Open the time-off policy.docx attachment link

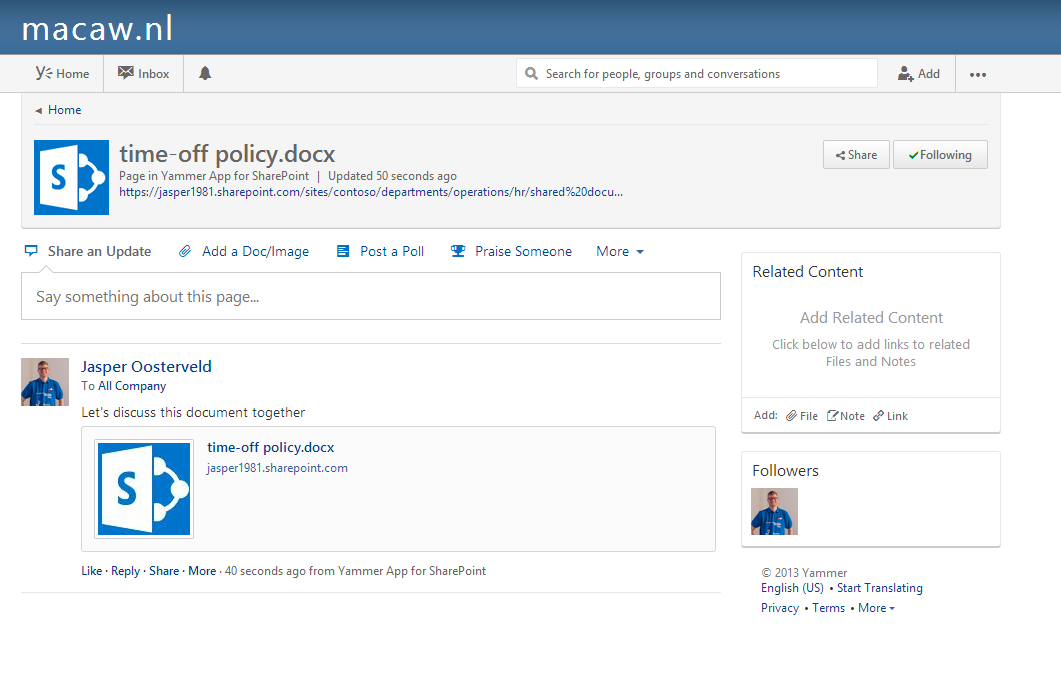[271, 447]
